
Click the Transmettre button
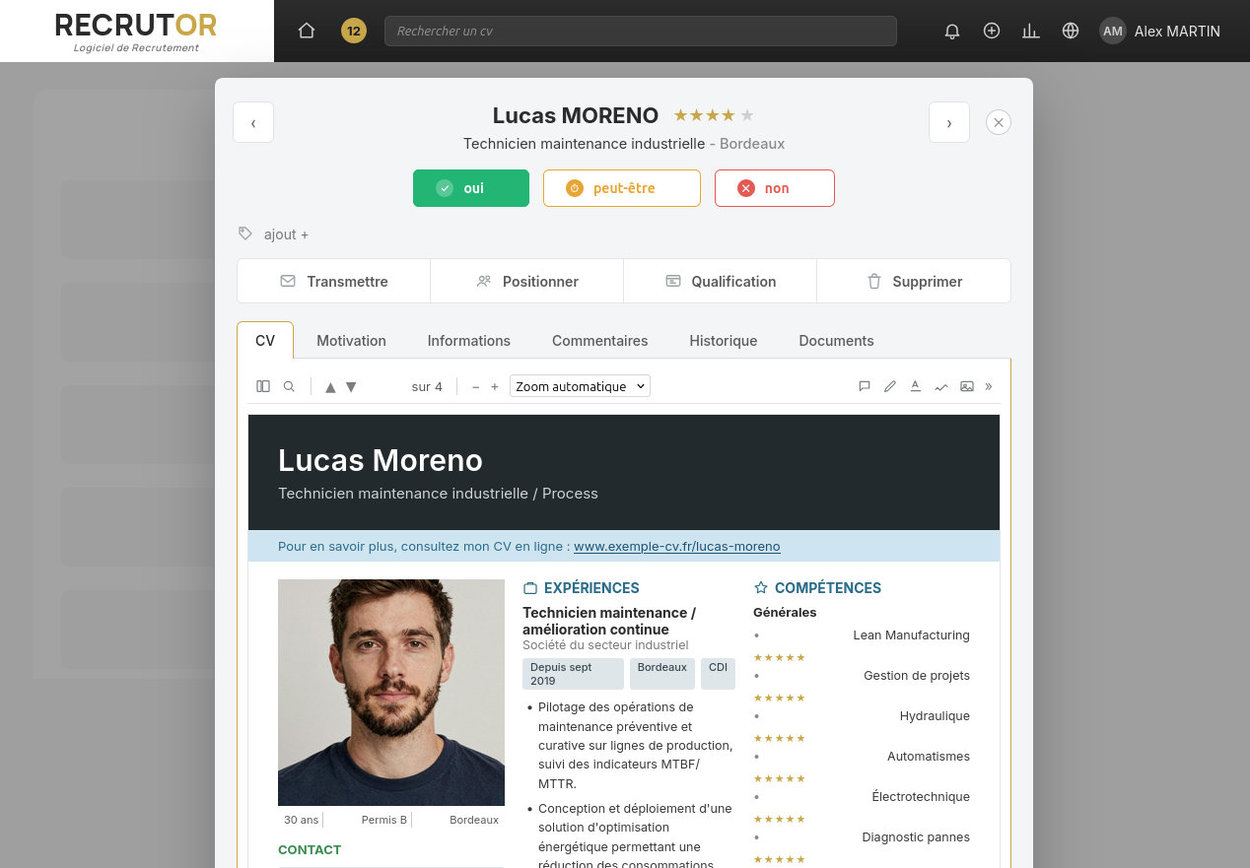(334, 281)
